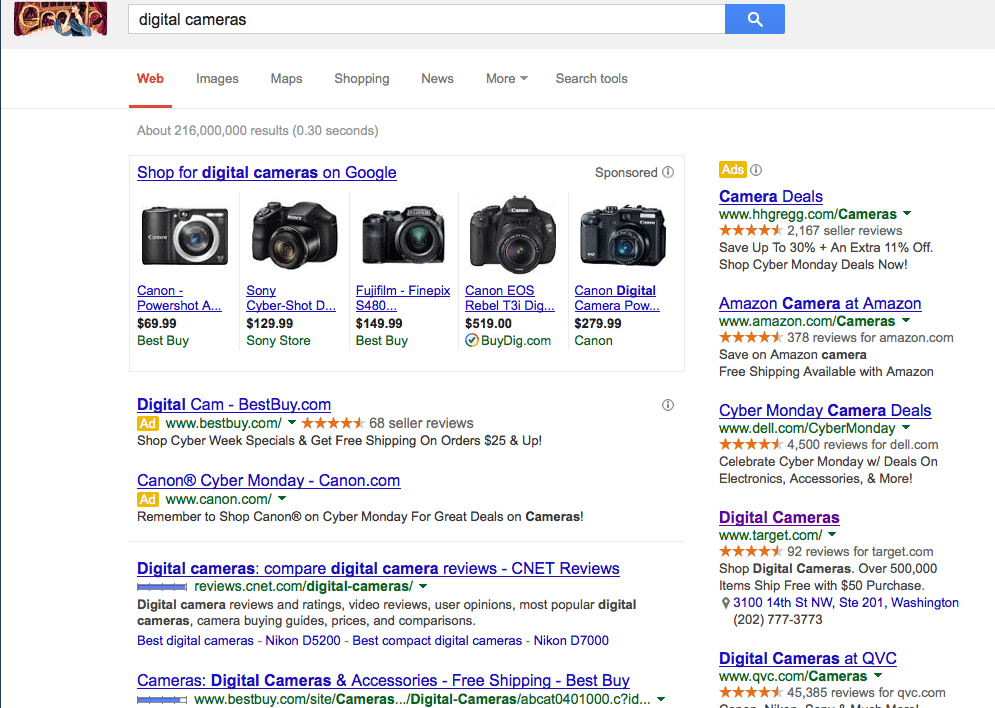
Task: Click the blue search magnifier button
Action: point(754,19)
